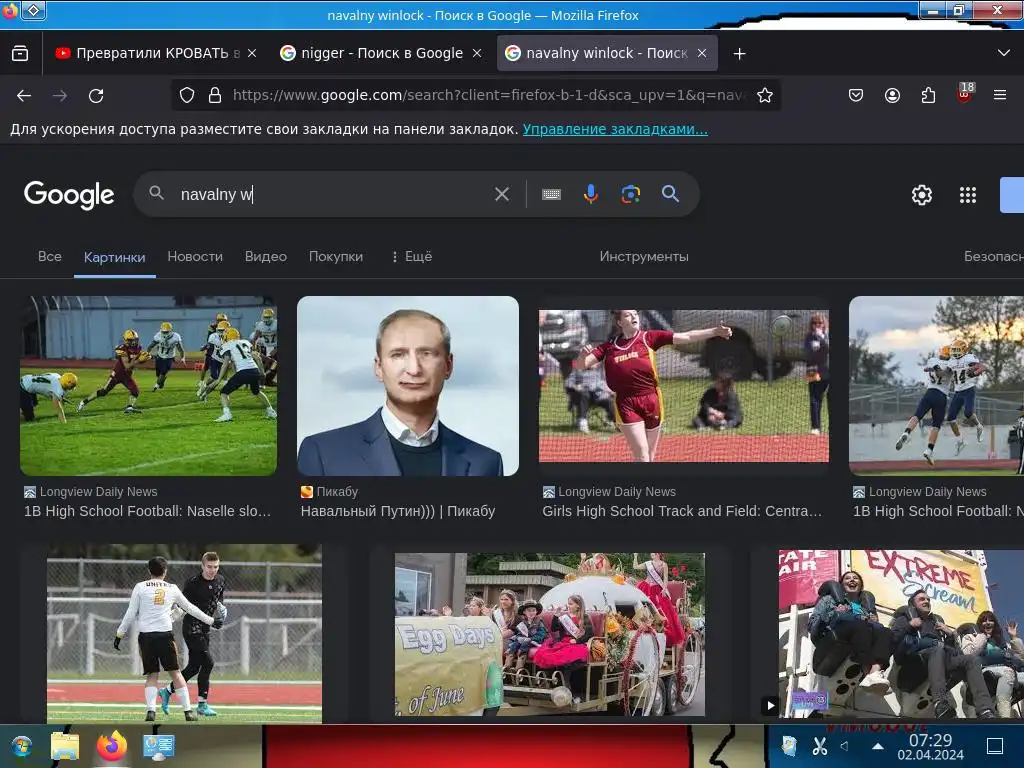
Task: Open the Google apps grid icon
Action: [968, 195]
